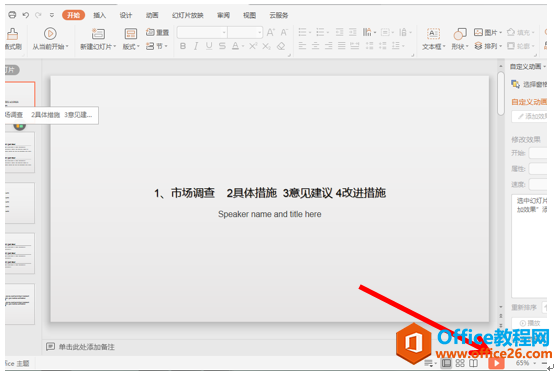Align text left
The width and height of the screenshot is (559, 371).
tap(302, 46)
